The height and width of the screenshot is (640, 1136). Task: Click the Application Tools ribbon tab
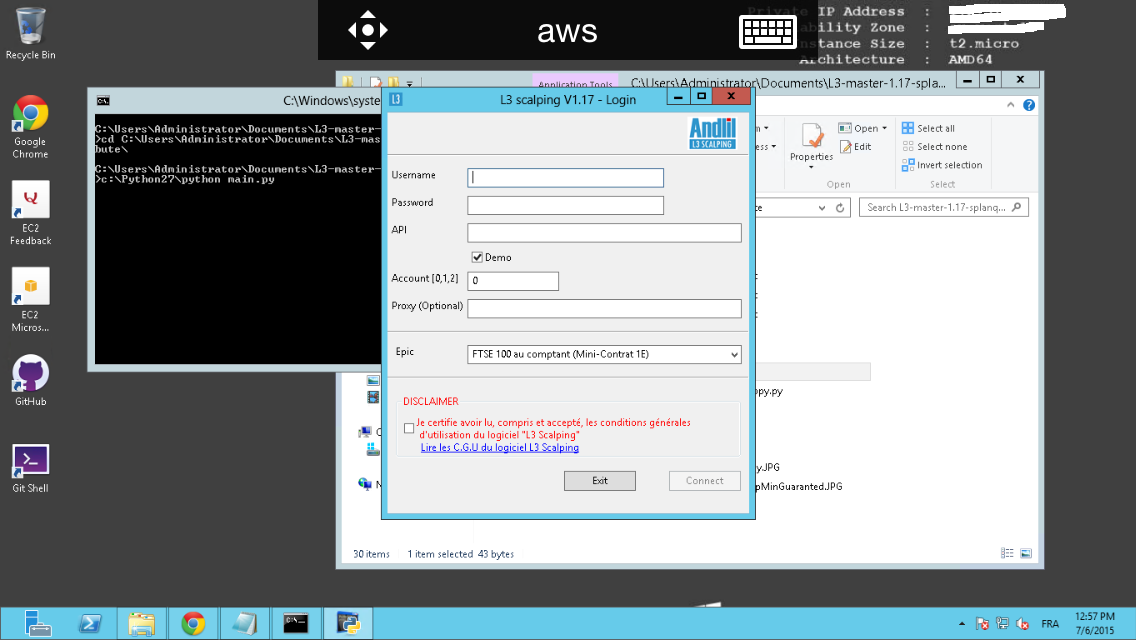pos(575,83)
